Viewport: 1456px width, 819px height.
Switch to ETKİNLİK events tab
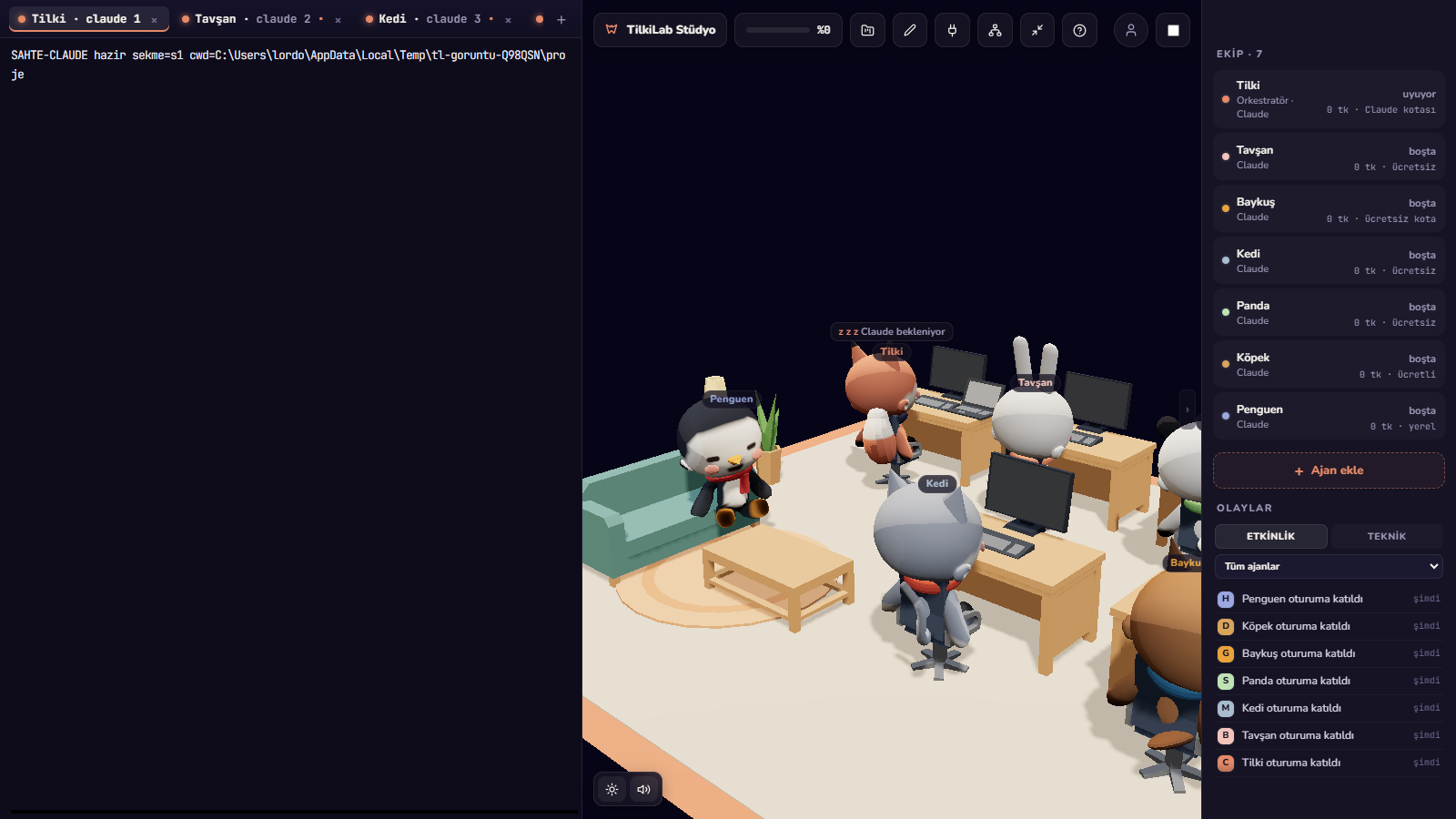[x=1270, y=536]
